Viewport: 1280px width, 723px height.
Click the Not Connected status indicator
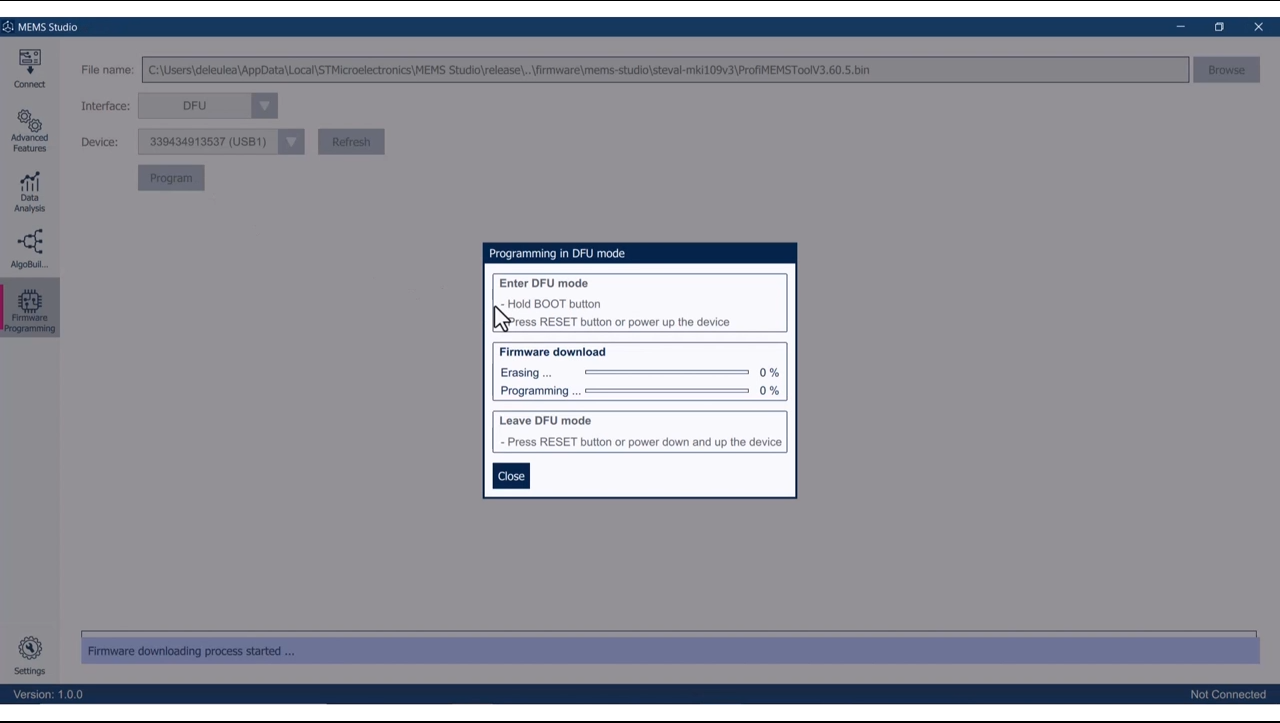[x=1227, y=694]
